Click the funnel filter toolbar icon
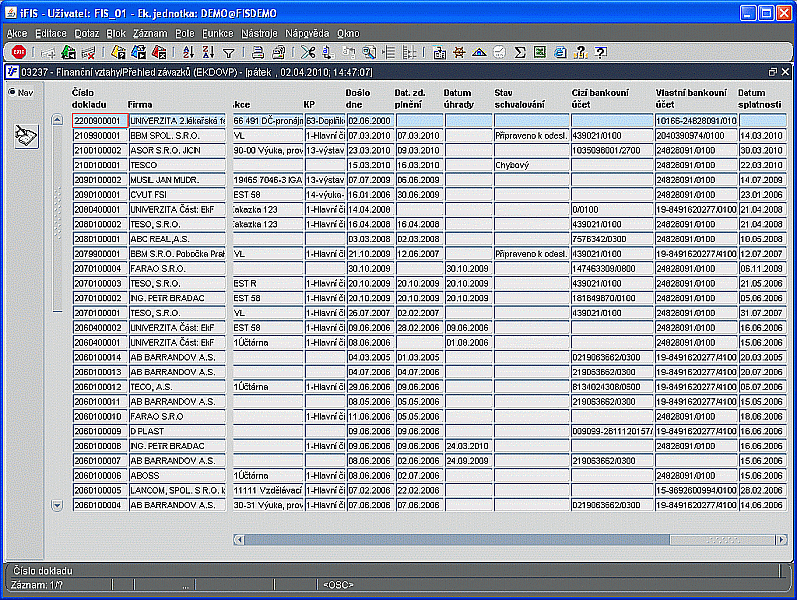 coord(229,52)
